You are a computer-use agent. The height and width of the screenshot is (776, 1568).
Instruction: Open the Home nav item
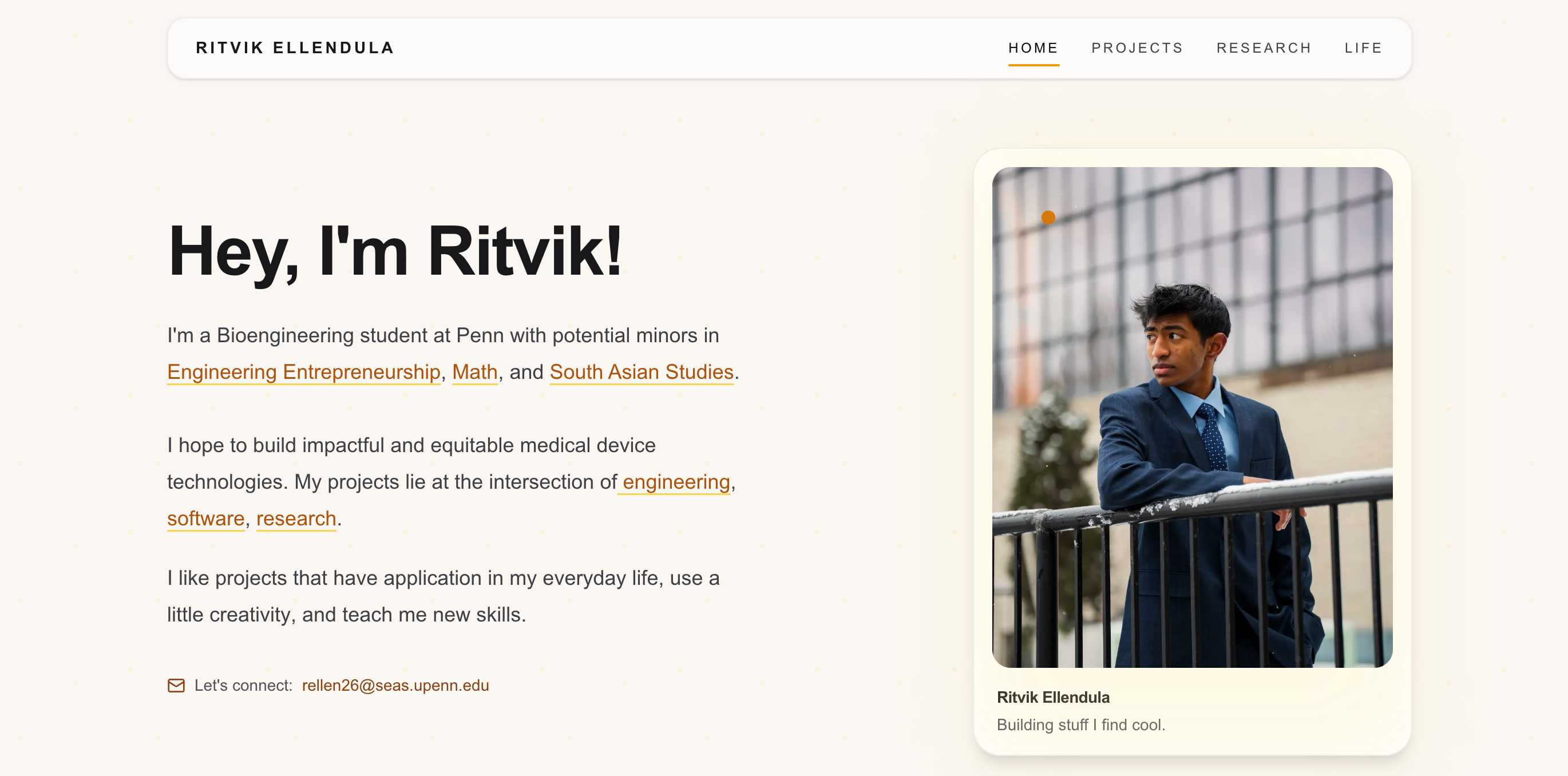pyautogui.click(x=1033, y=48)
